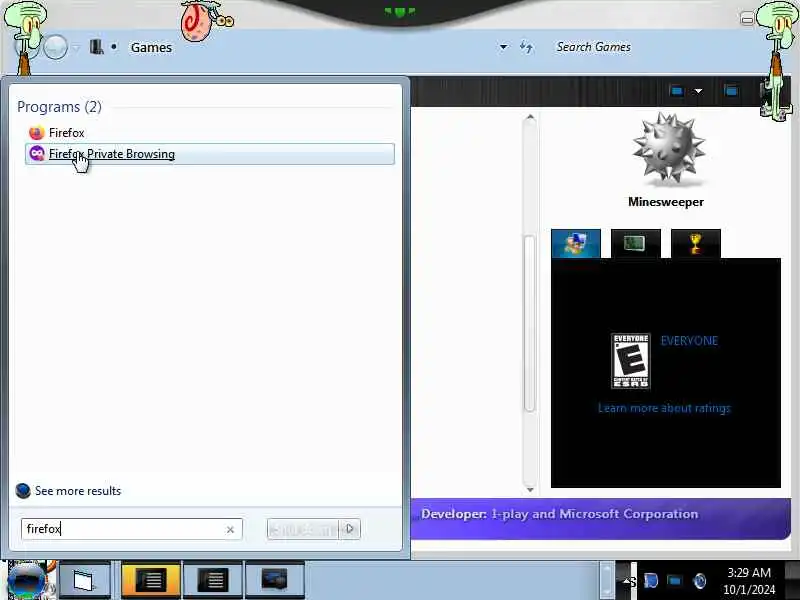The height and width of the screenshot is (600, 800).
Task: Click the Shut down button
Action: tap(303, 529)
